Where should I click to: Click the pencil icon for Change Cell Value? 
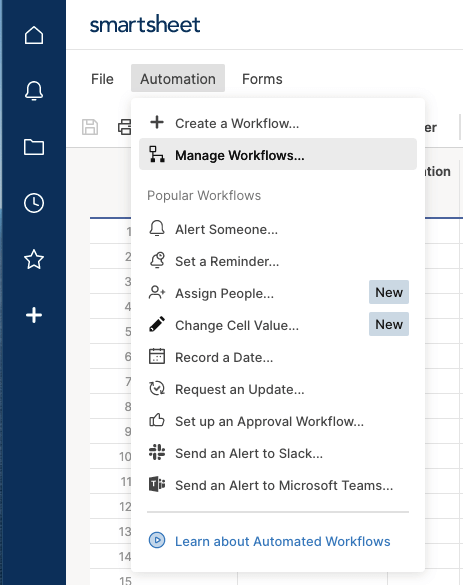point(157,324)
